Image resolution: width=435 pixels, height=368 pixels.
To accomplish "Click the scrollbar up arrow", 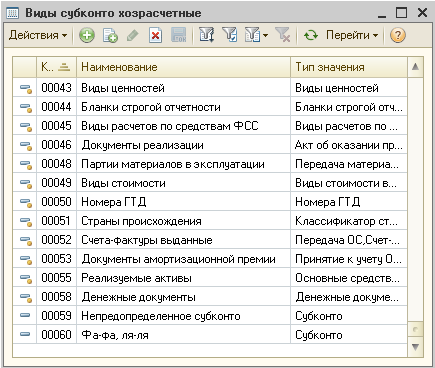I will pos(415,67).
